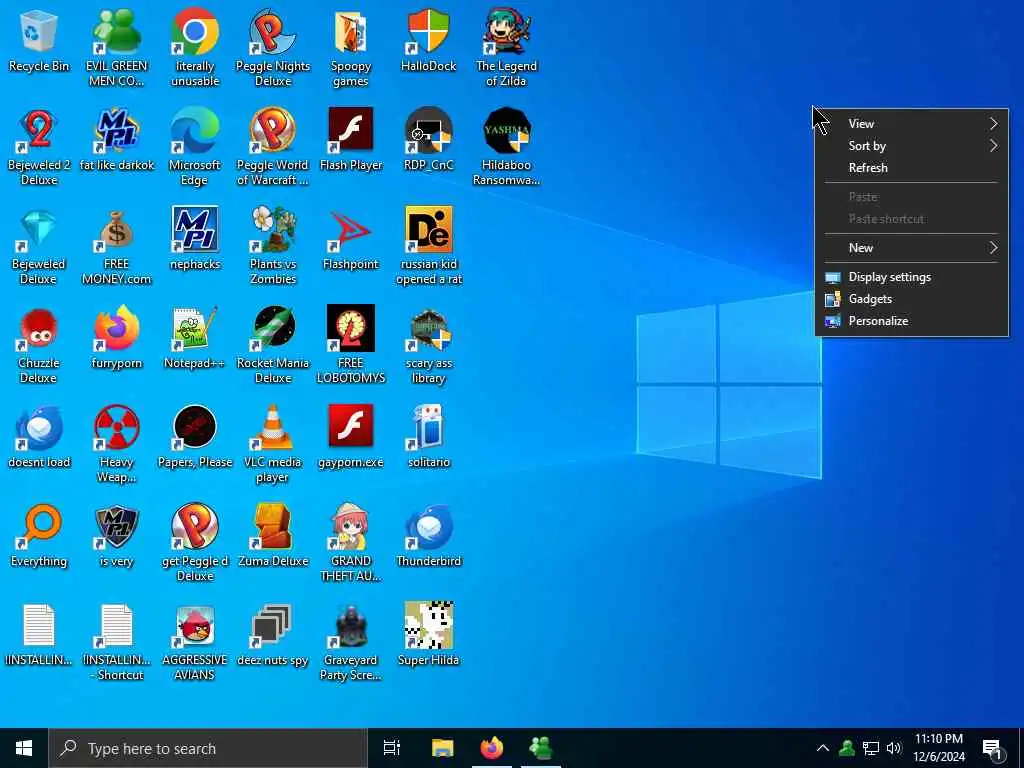Select the solitario icon
This screenshot has height=768, width=1024.
point(428,428)
